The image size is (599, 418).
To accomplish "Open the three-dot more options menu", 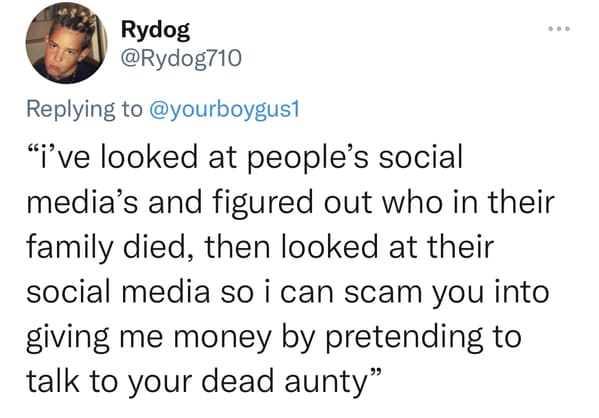I will pyautogui.click(x=559, y=29).
